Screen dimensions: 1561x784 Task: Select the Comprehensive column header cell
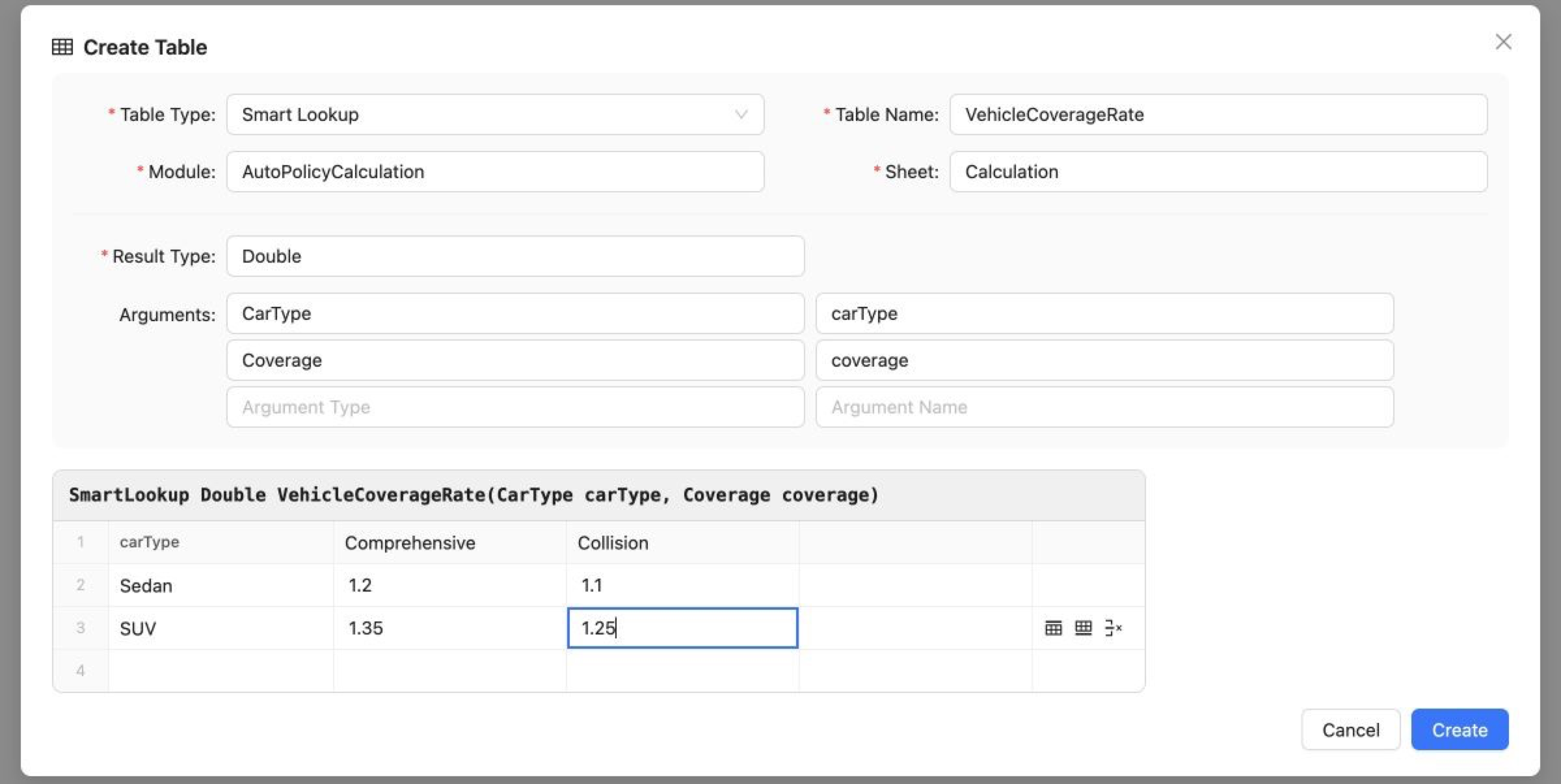coord(449,542)
